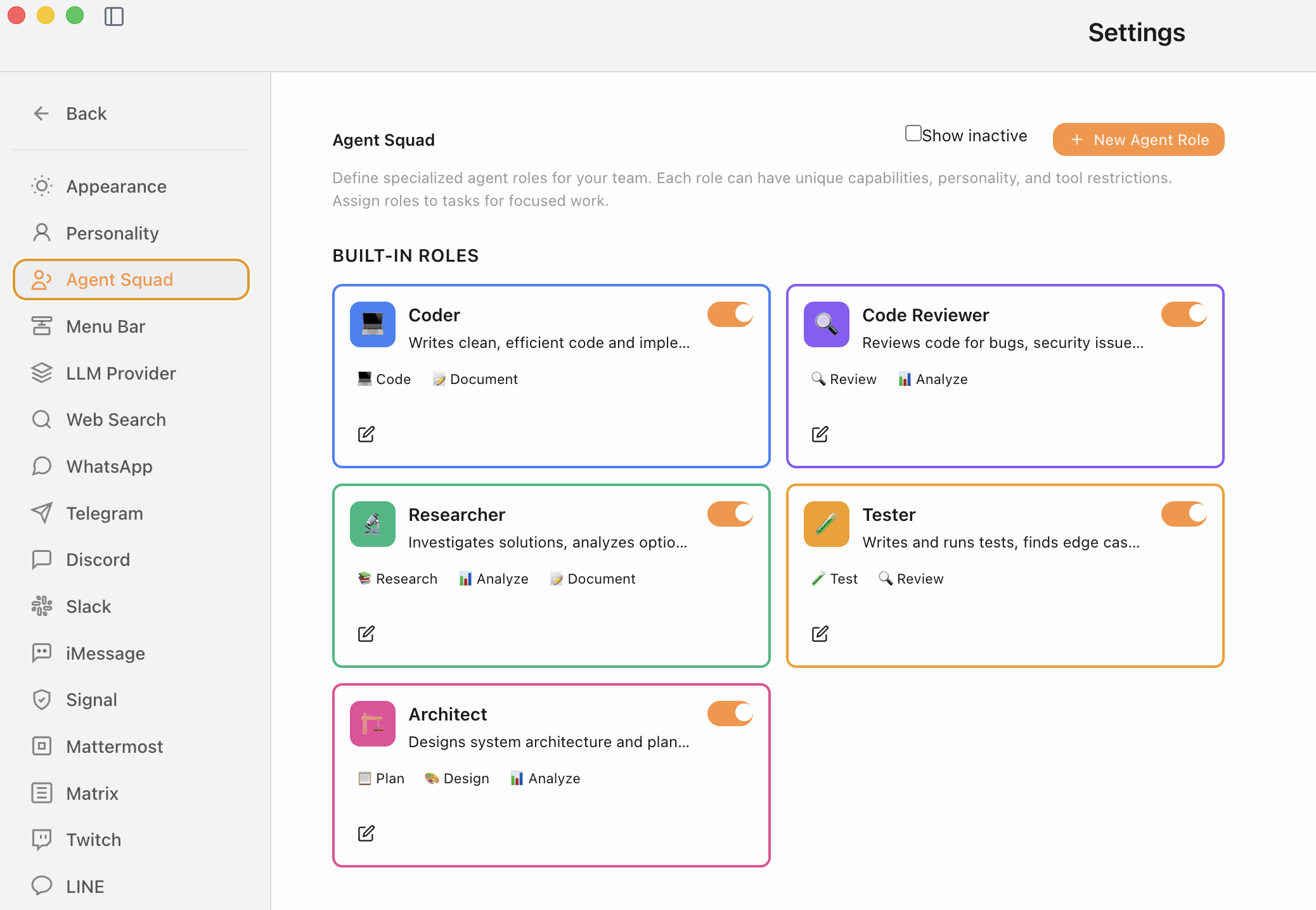Image resolution: width=1316 pixels, height=910 pixels.
Task: Edit the Code Reviewer role
Action: pyautogui.click(x=820, y=434)
